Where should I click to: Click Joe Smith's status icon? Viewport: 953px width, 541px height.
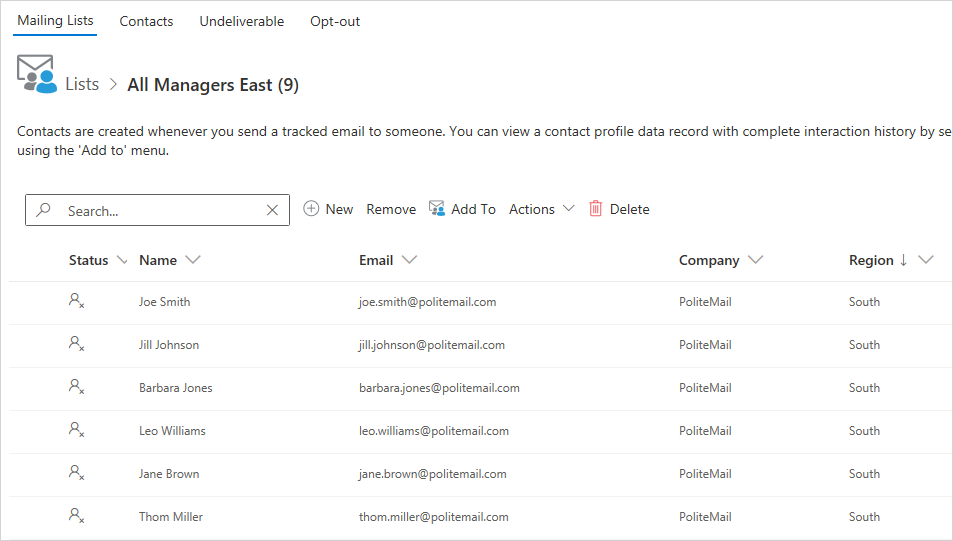click(76, 301)
